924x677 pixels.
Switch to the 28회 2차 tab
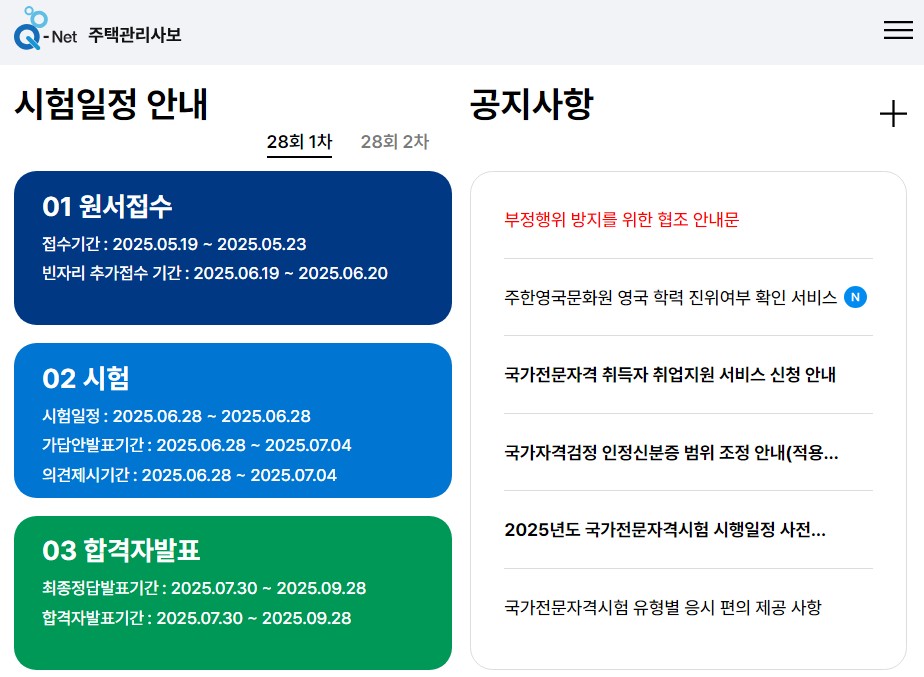point(395,142)
